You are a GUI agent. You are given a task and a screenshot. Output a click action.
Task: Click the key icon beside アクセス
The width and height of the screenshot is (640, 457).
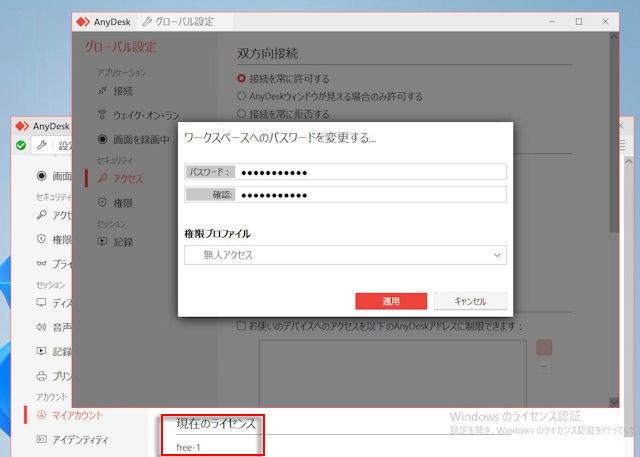(x=102, y=178)
